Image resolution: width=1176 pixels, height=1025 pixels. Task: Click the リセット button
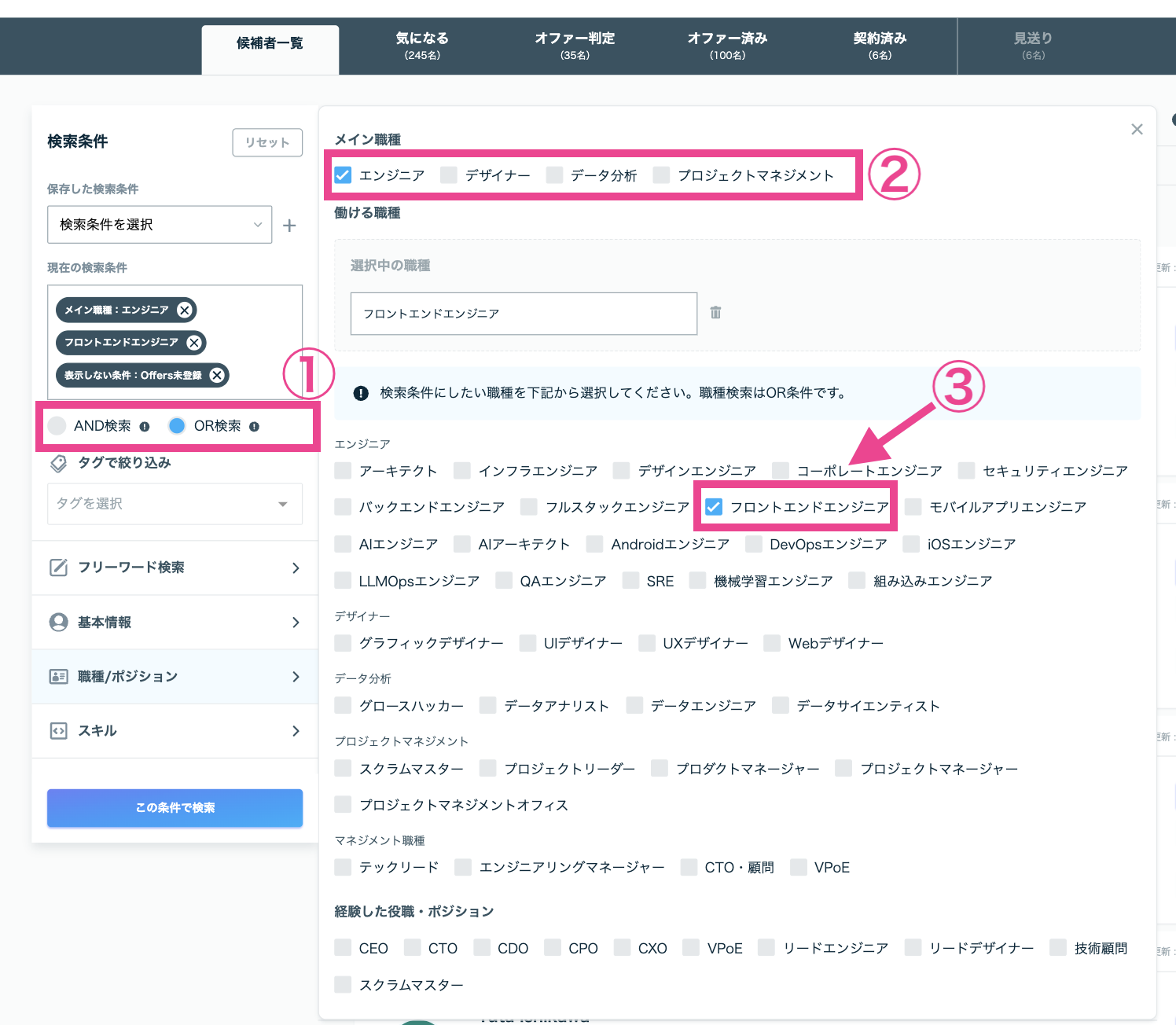[267, 142]
